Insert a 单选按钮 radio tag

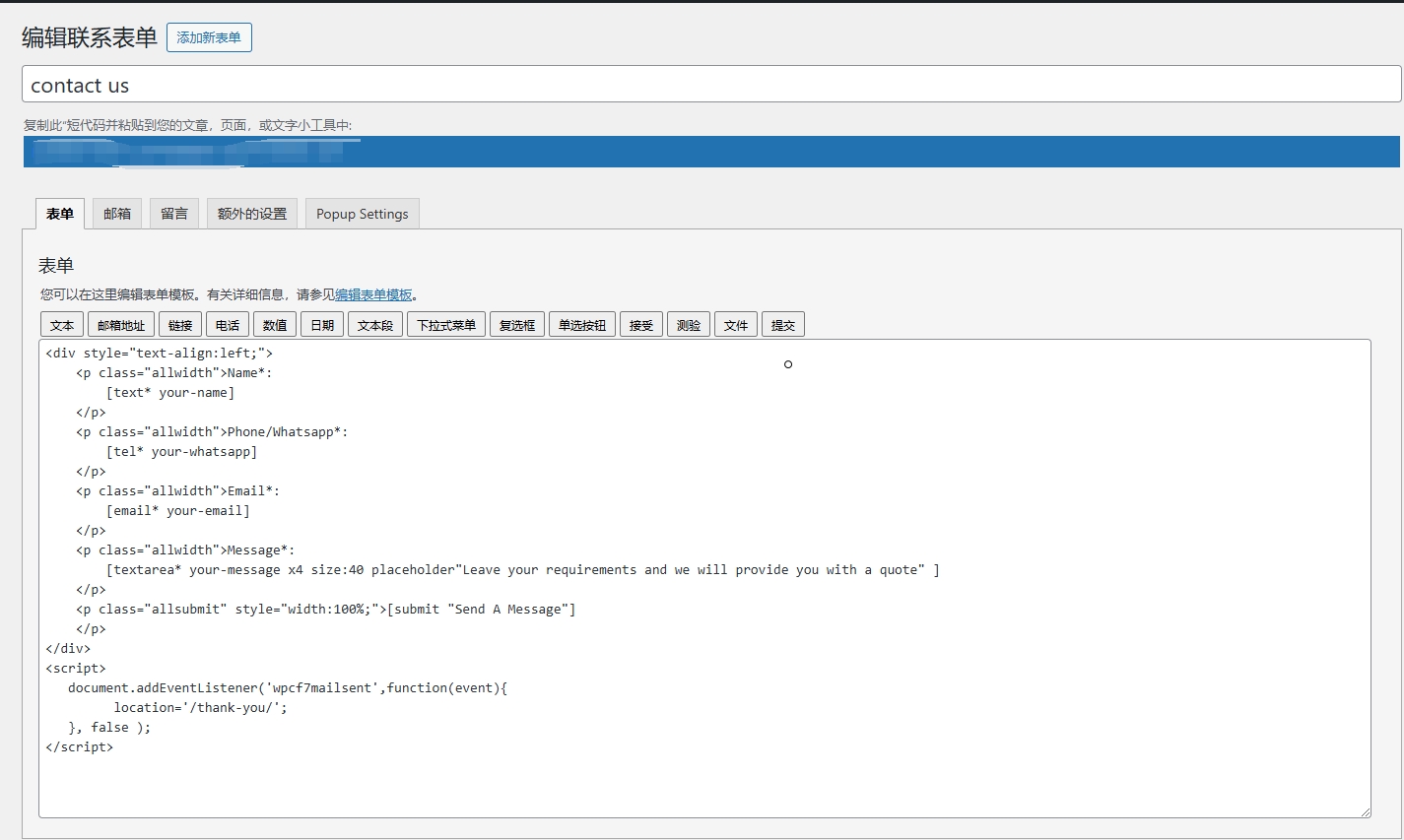[x=582, y=325]
